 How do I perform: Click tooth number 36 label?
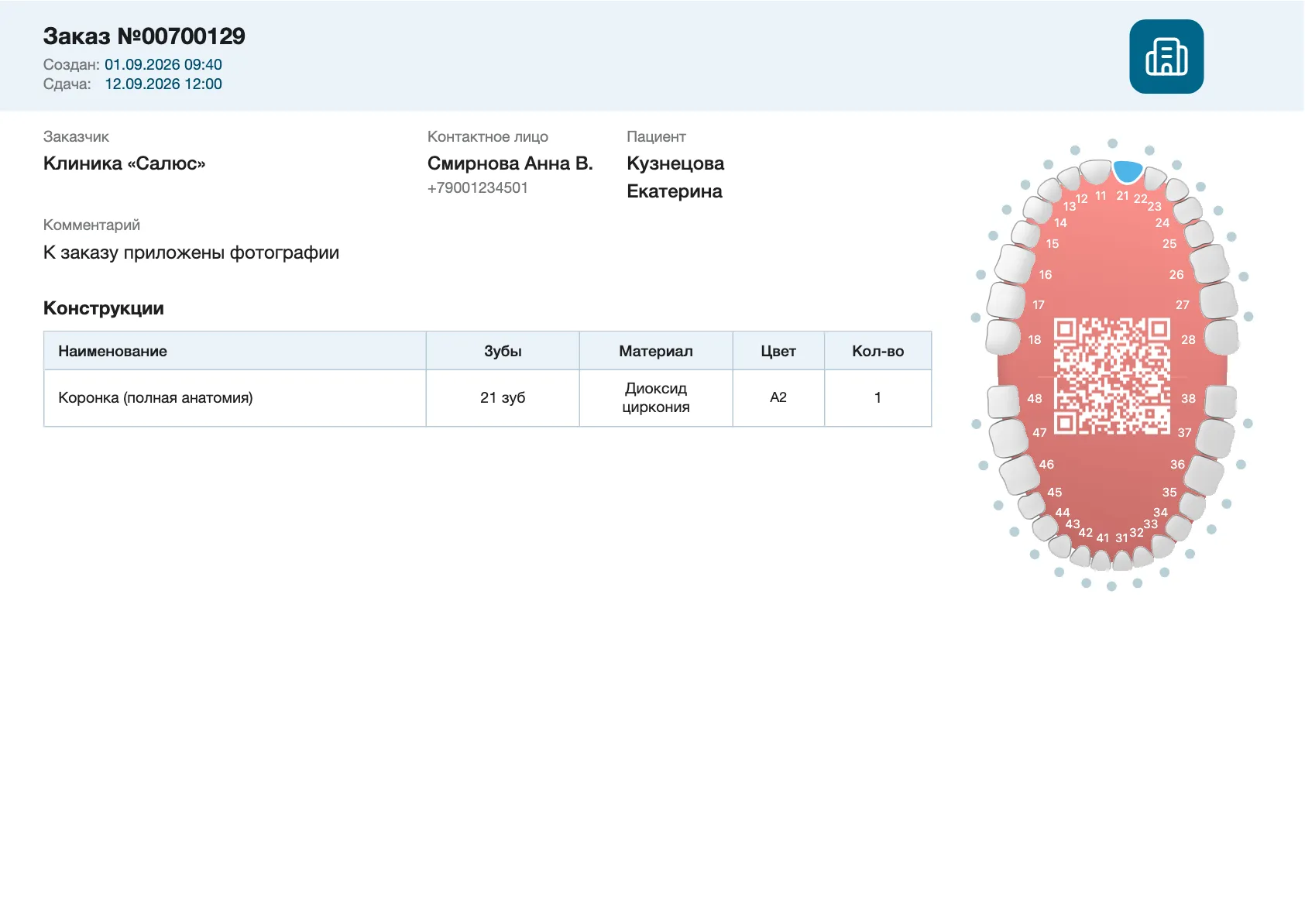[x=1177, y=465]
